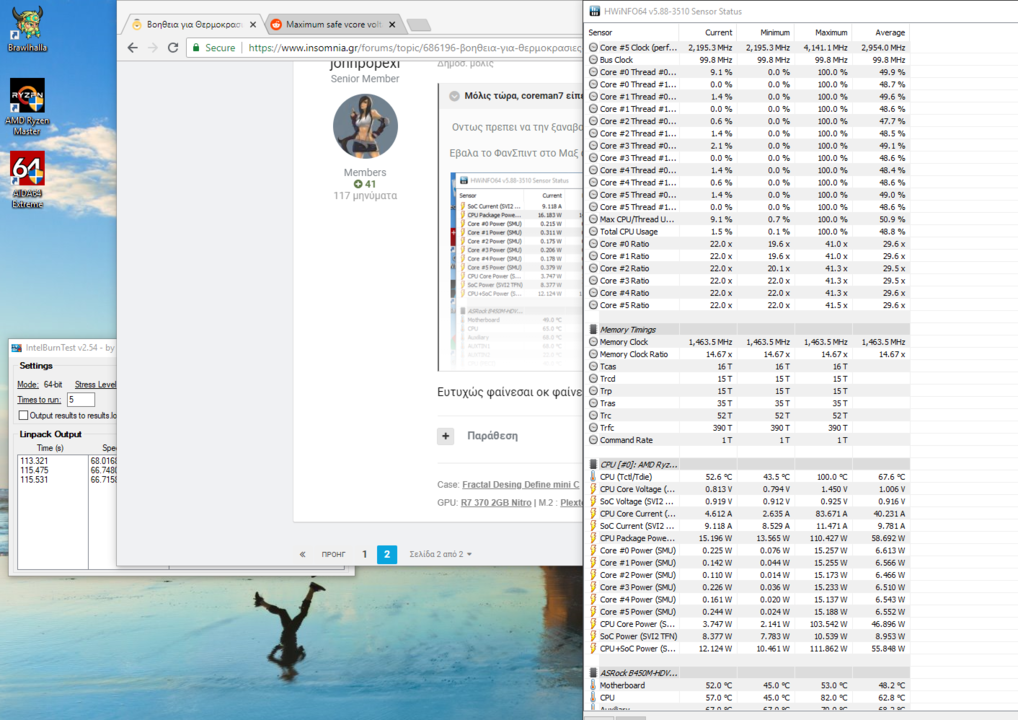This screenshot has width=1018, height=720.
Task: Open johnpopexi profile avatar
Action: click(x=365, y=126)
